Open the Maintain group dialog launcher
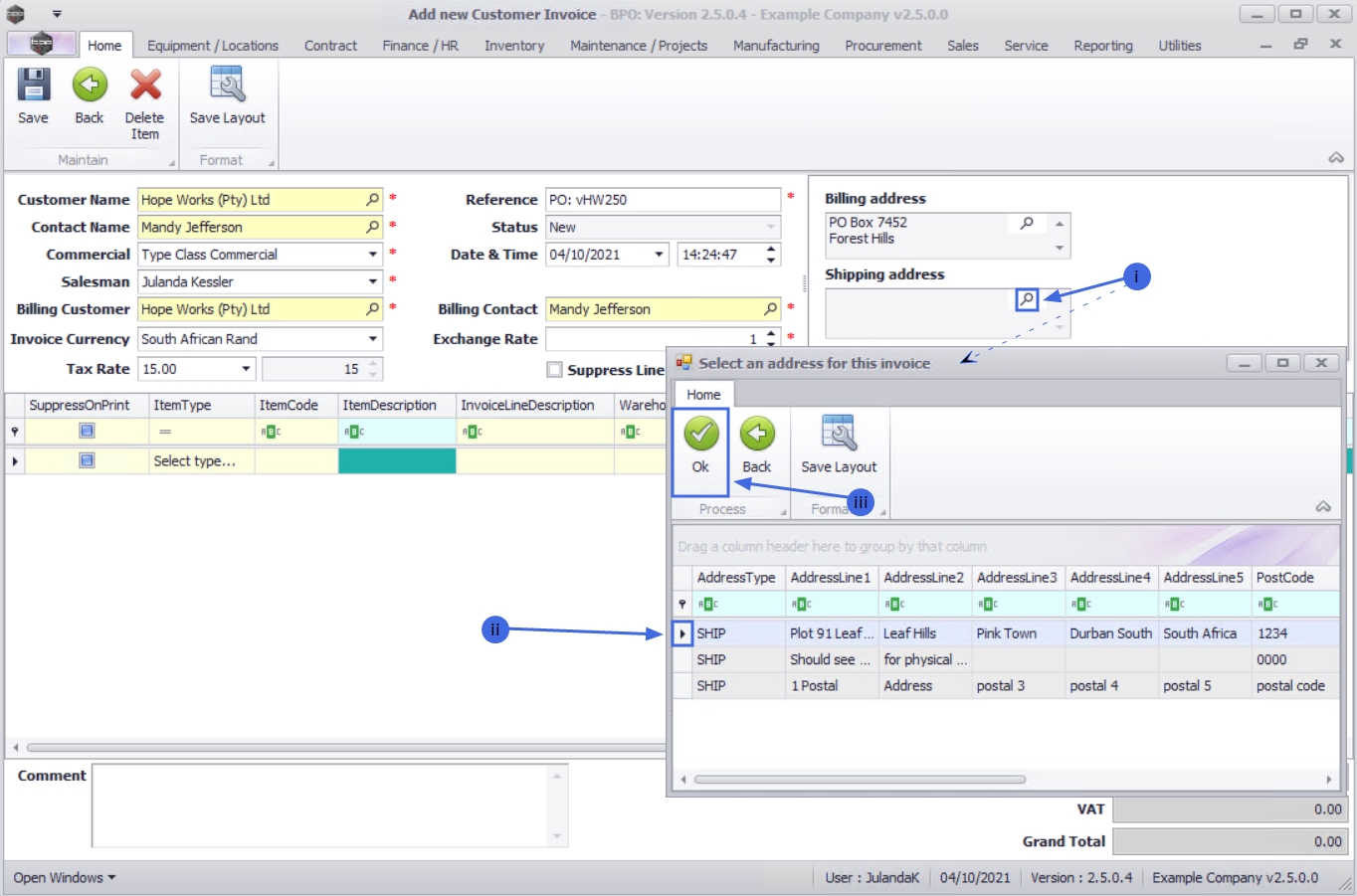This screenshot has height=896, width=1357. click(x=171, y=162)
